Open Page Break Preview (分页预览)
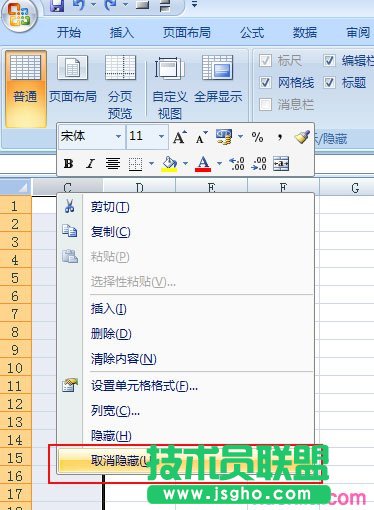The width and height of the screenshot is (374, 510). pyautogui.click(x=120, y=87)
